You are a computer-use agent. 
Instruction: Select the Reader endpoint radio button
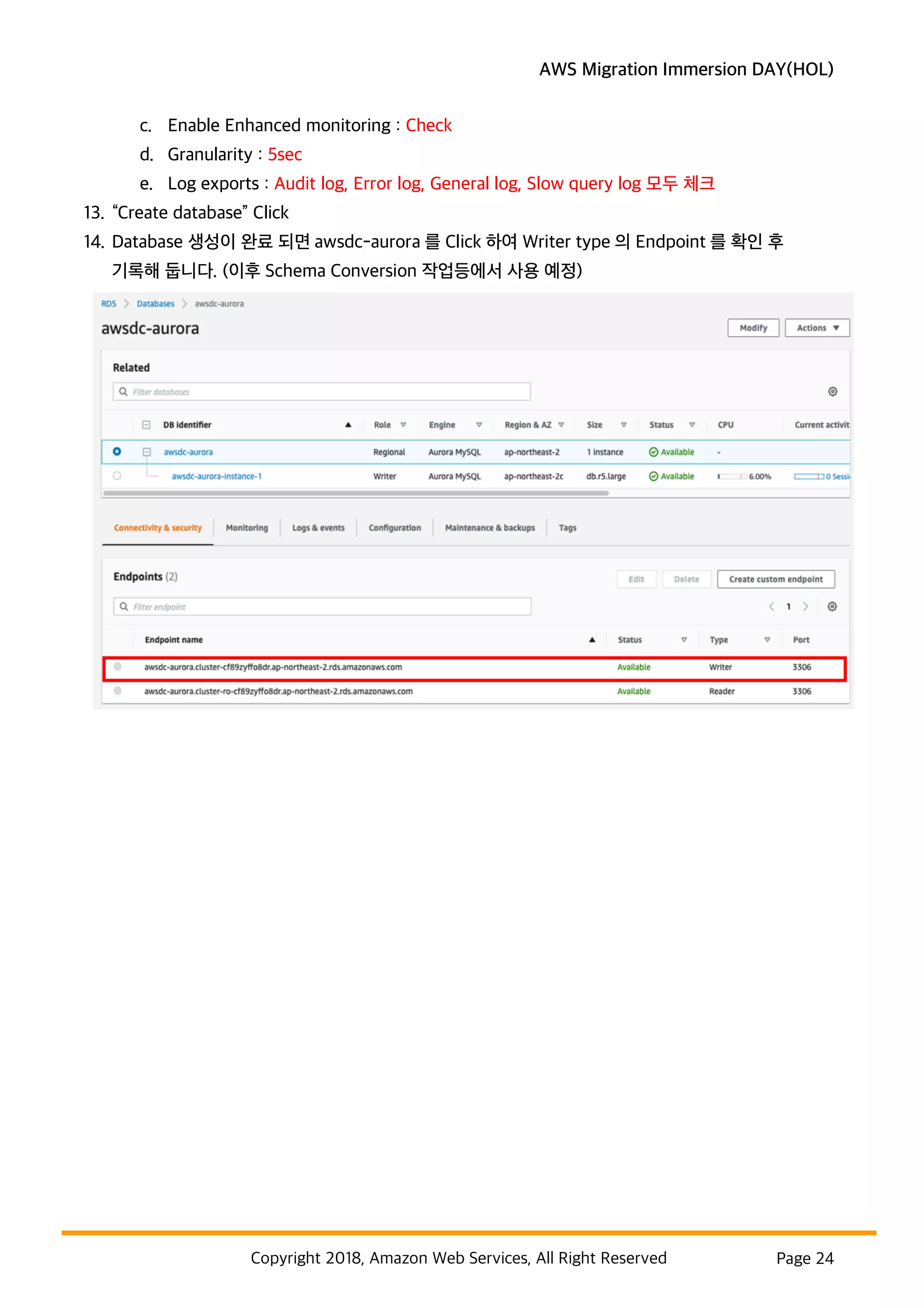pyautogui.click(x=117, y=691)
